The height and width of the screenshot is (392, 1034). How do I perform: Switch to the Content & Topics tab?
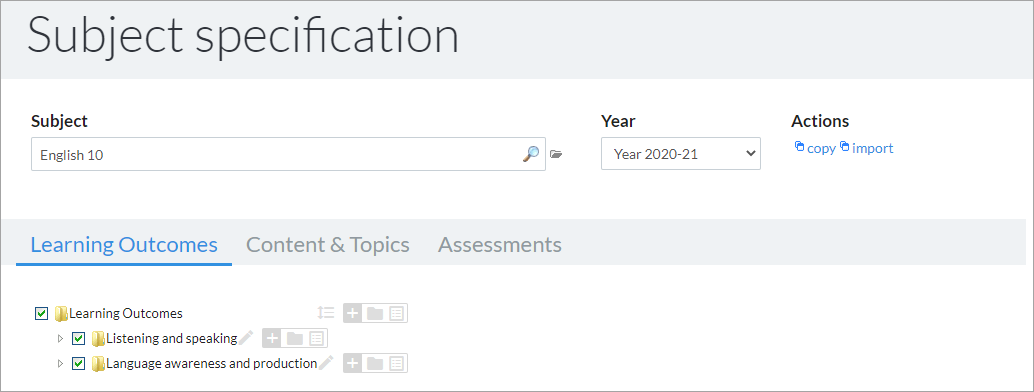pos(328,245)
